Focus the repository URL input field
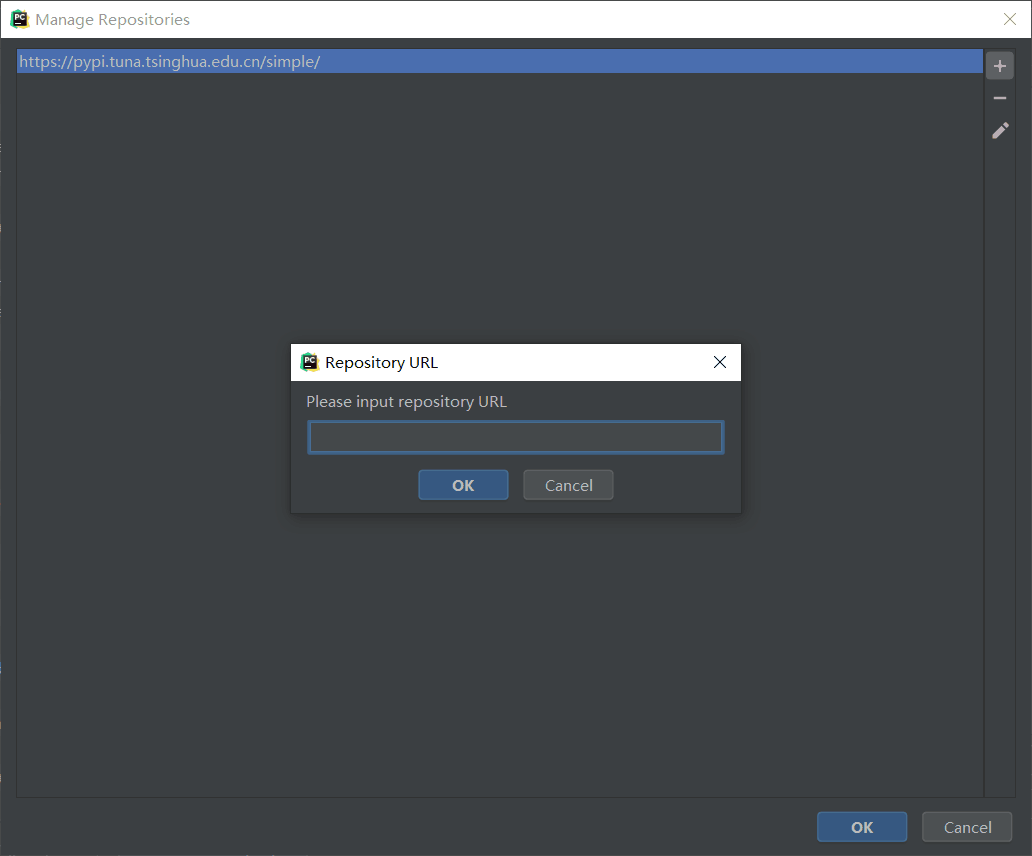This screenshot has width=1032, height=856. (515, 437)
